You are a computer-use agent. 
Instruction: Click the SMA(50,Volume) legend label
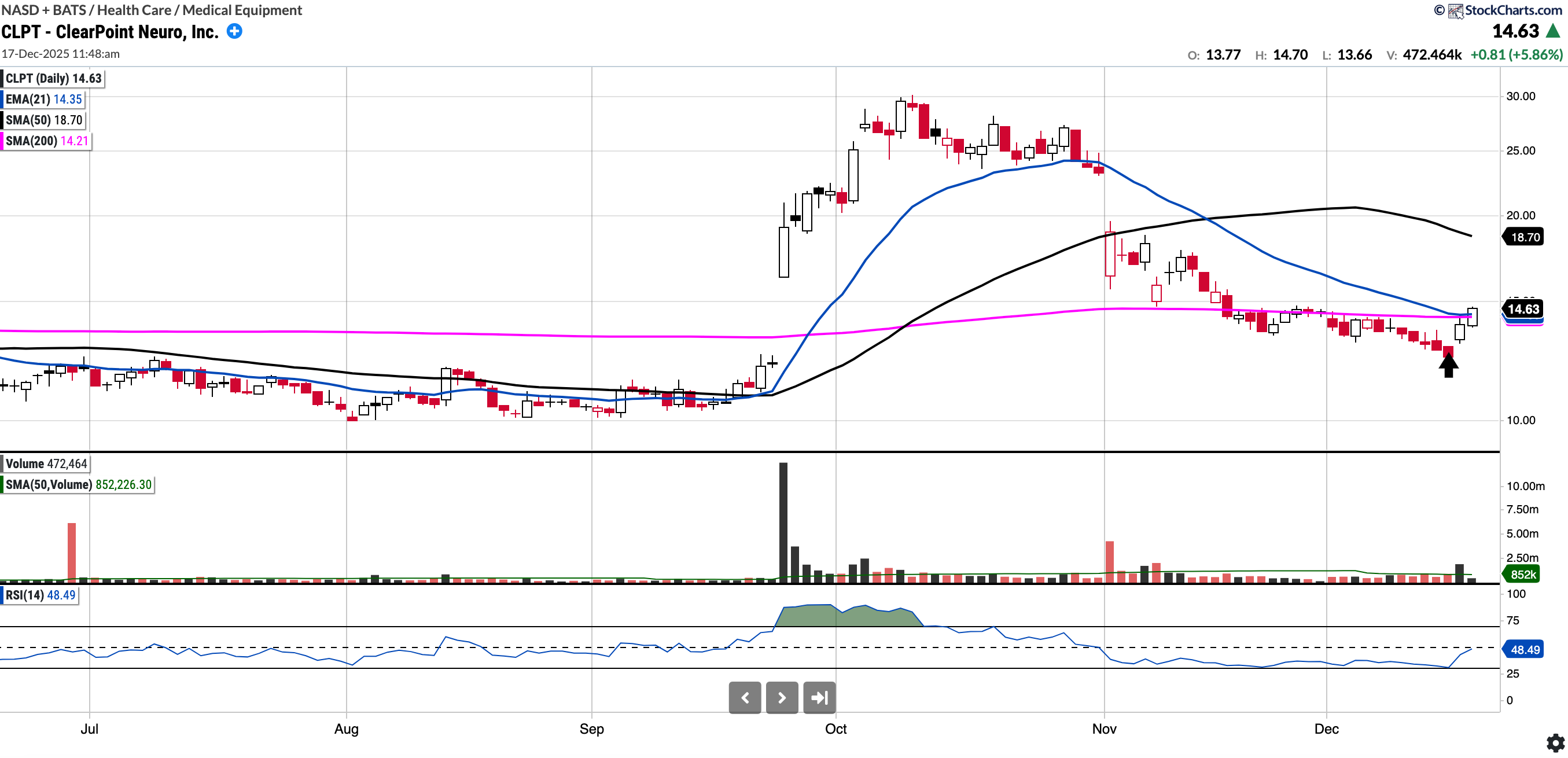(x=78, y=485)
